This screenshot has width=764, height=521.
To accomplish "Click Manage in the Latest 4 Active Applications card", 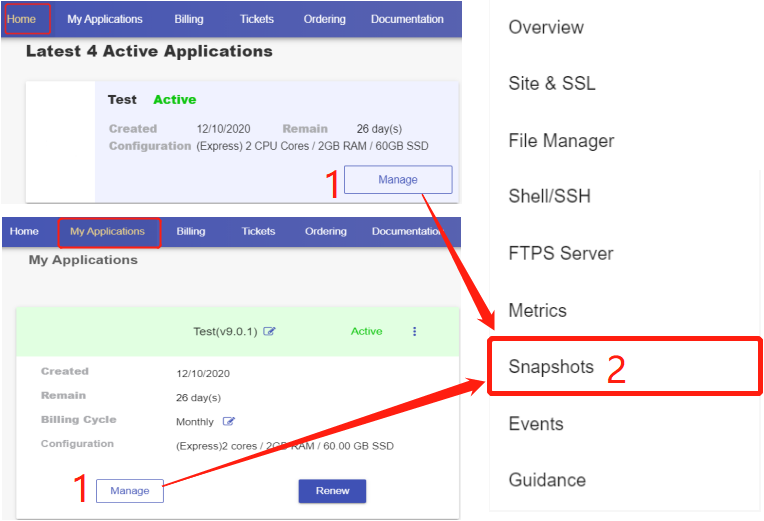I will point(397,180).
